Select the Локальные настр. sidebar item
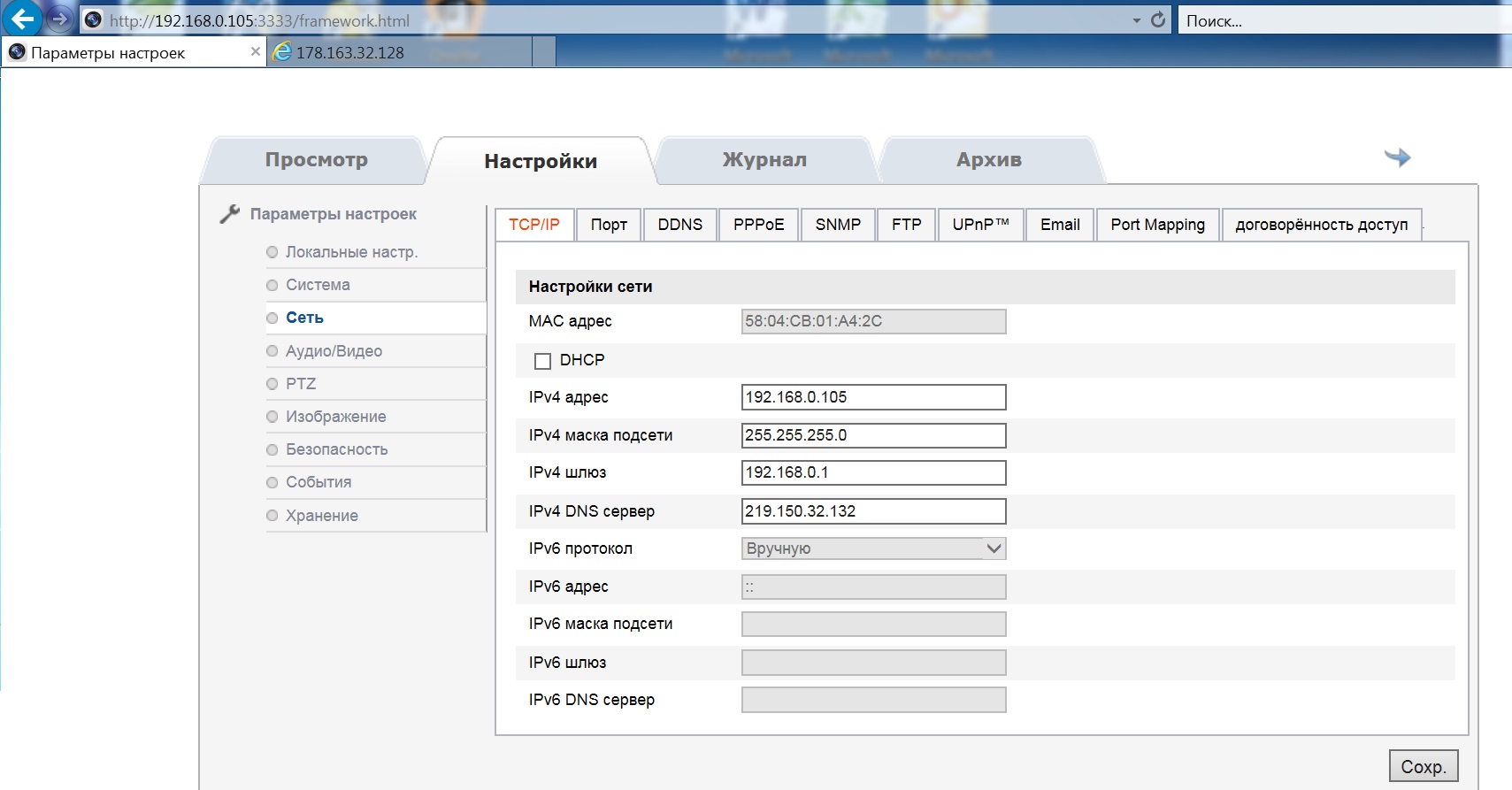This screenshot has width=1512, height=790. click(x=351, y=252)
